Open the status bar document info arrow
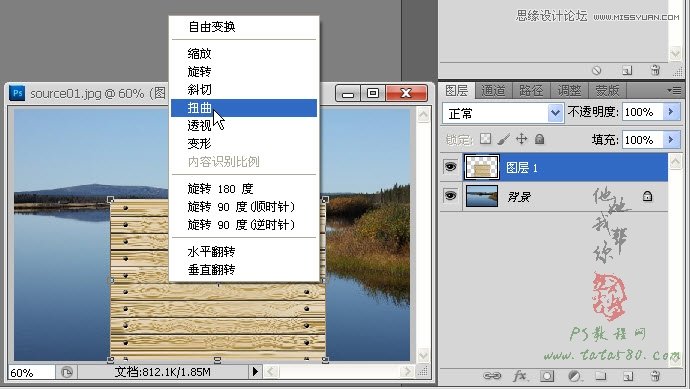The height and width of the screenshot is (389, 690). coord(255,372)
